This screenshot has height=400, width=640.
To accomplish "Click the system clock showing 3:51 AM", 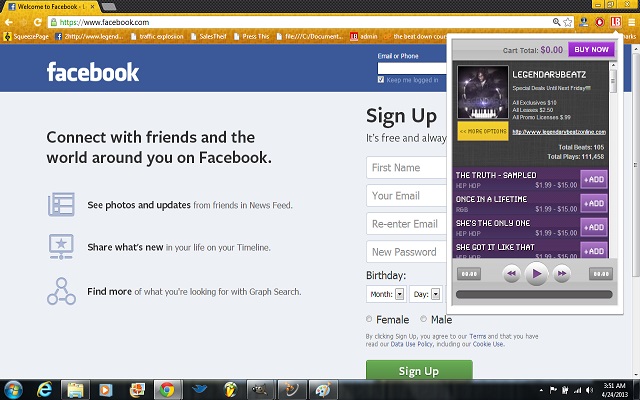I will pyautogui.click(x=614, y=390).
